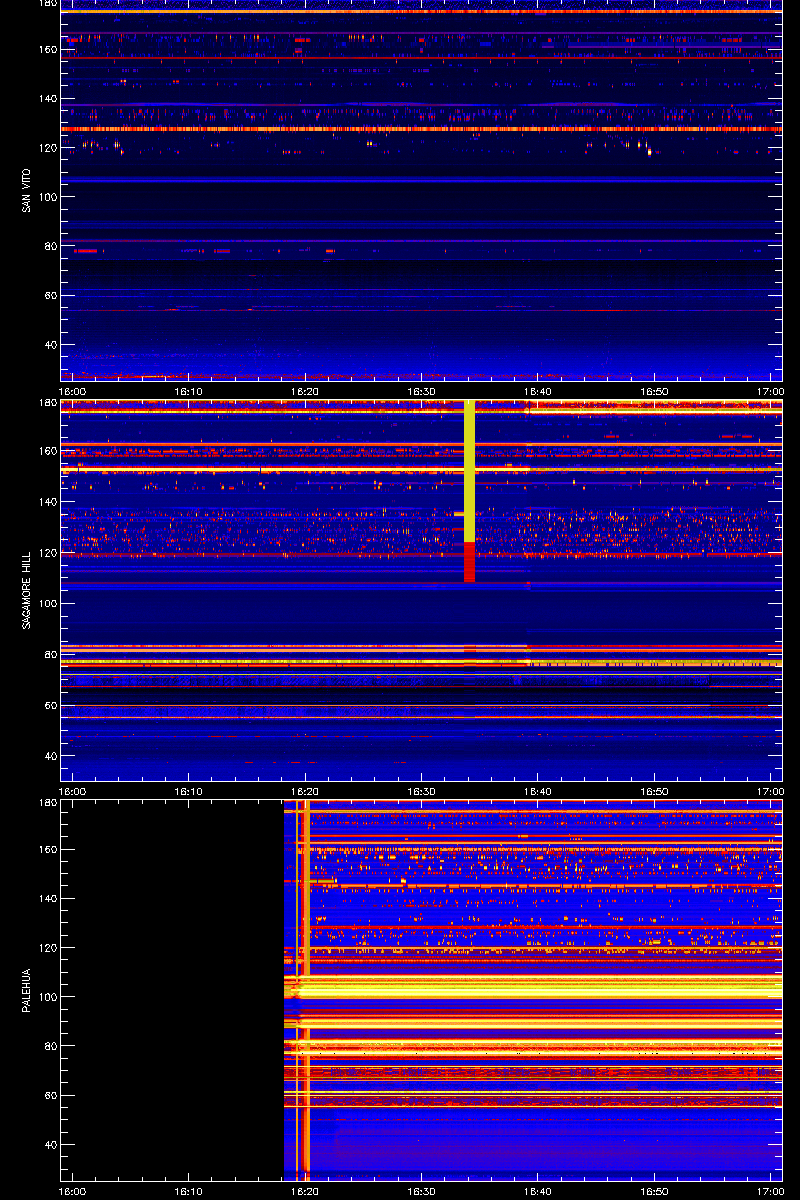This screenshot has width=800, height=1200.
Task: Select the 140 tick on Palehua axis
Action: point(47,899)
